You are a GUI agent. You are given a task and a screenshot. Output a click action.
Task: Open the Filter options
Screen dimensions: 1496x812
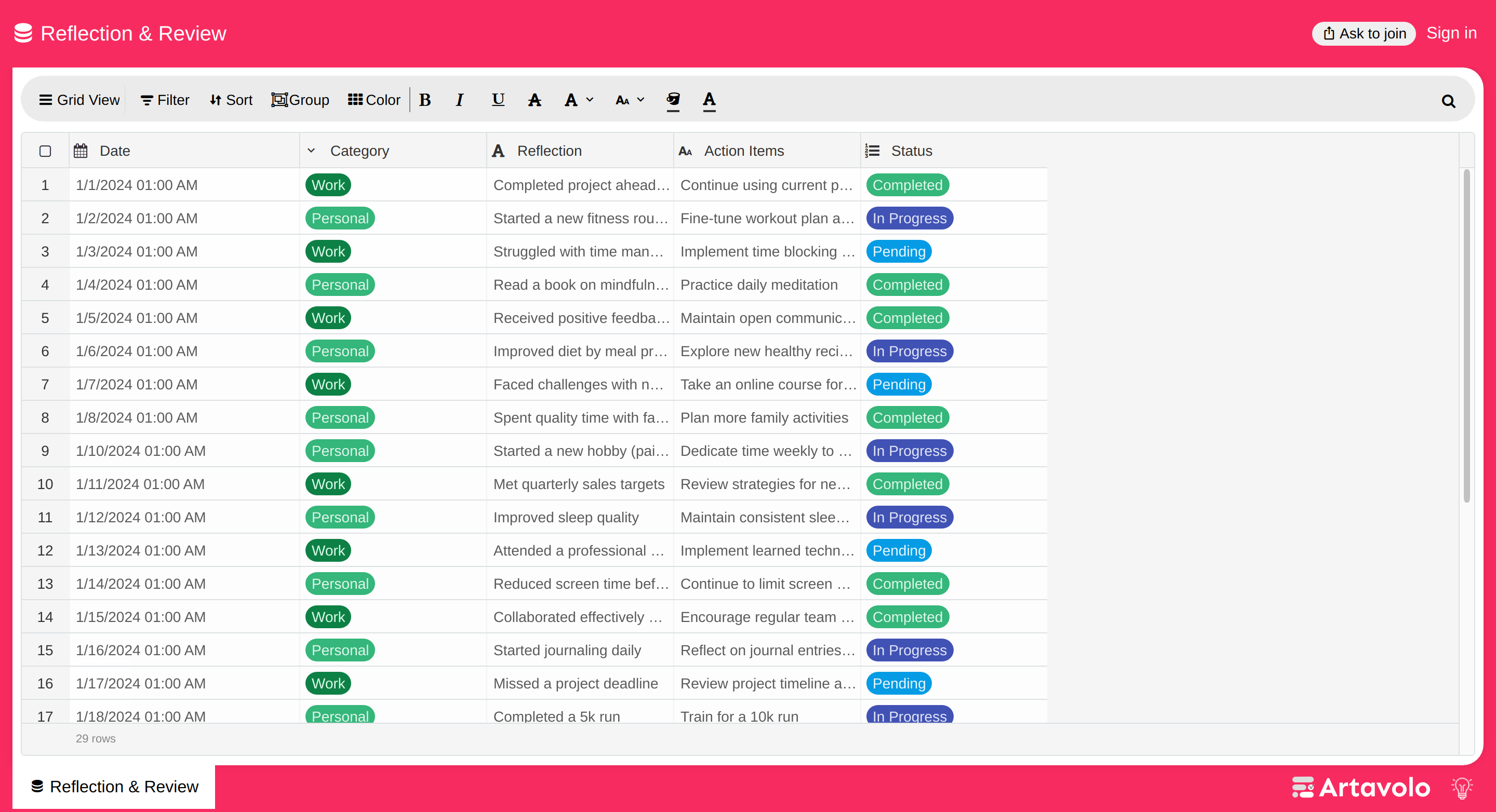coord(165,100)
